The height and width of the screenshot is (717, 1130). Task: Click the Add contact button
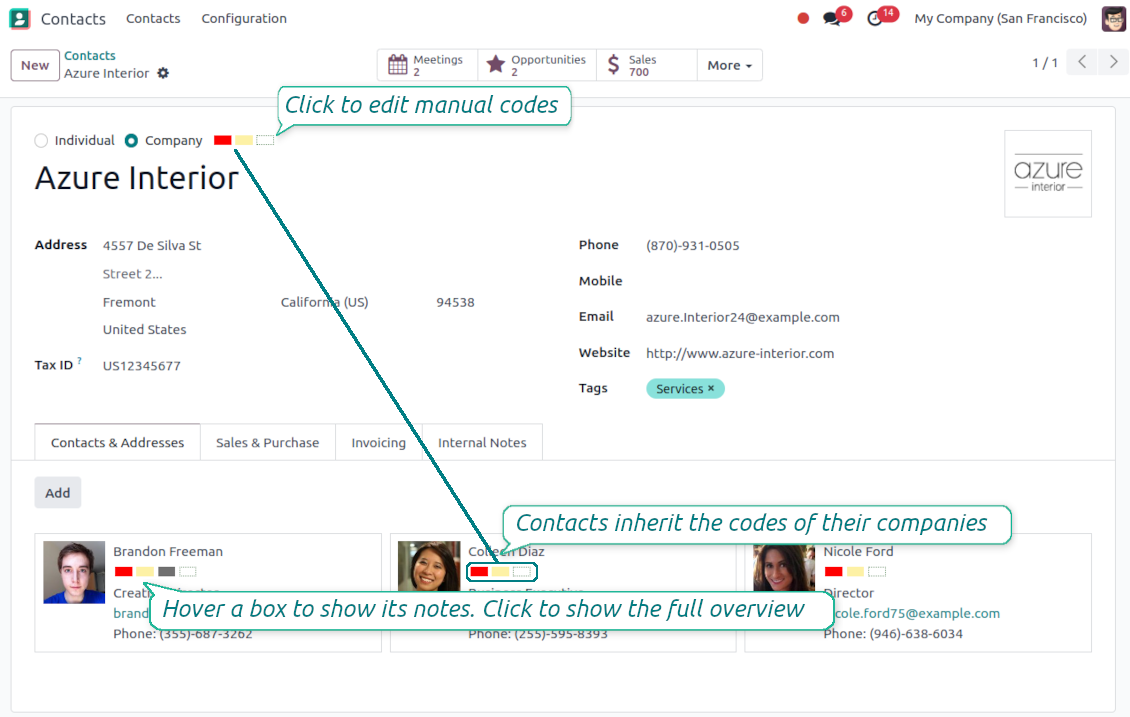point(58,493)
